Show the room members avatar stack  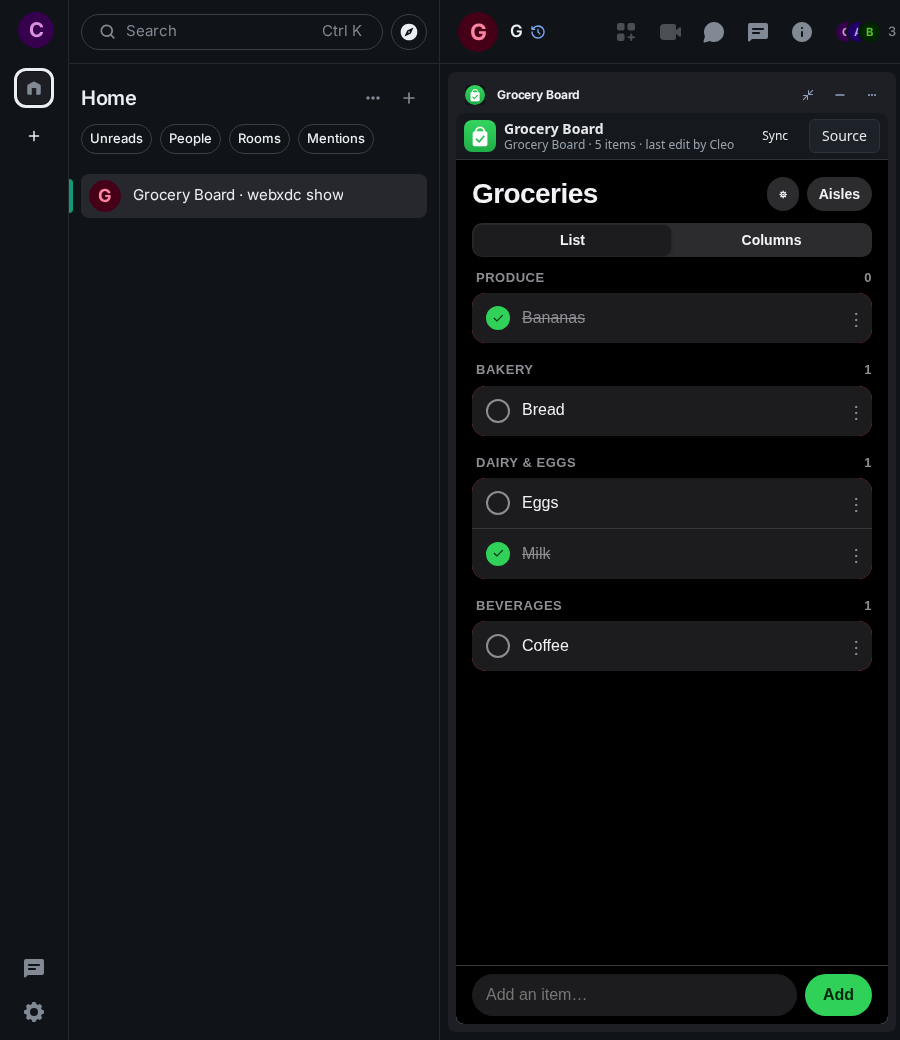(x=866, y=32)
